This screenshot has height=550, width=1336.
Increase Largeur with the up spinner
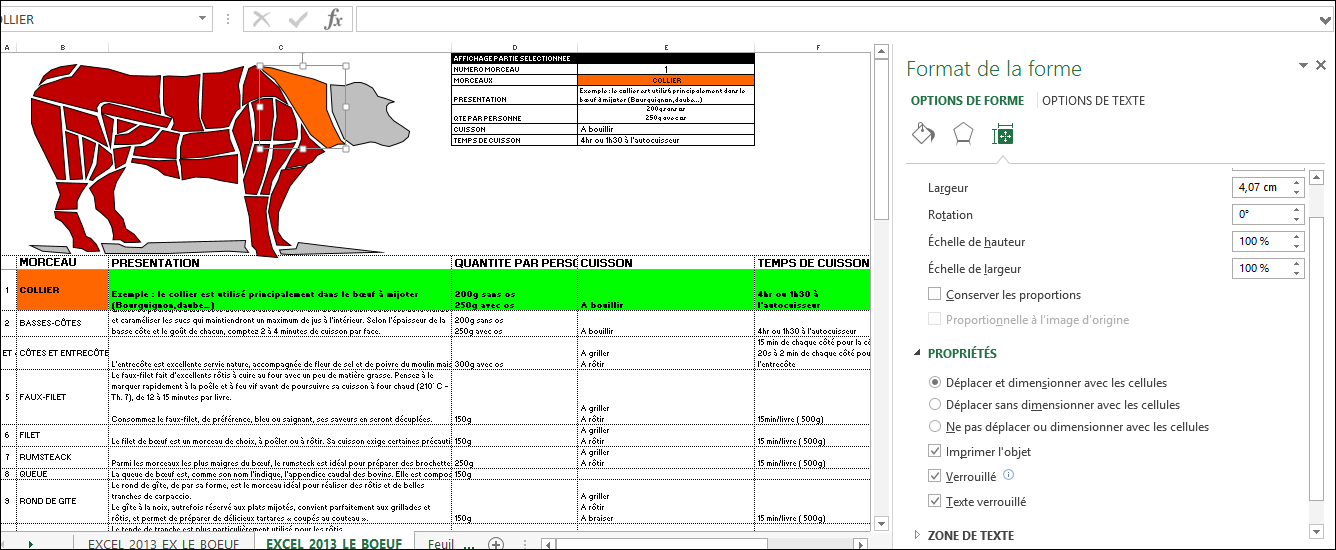click(x=1297, y=182)
